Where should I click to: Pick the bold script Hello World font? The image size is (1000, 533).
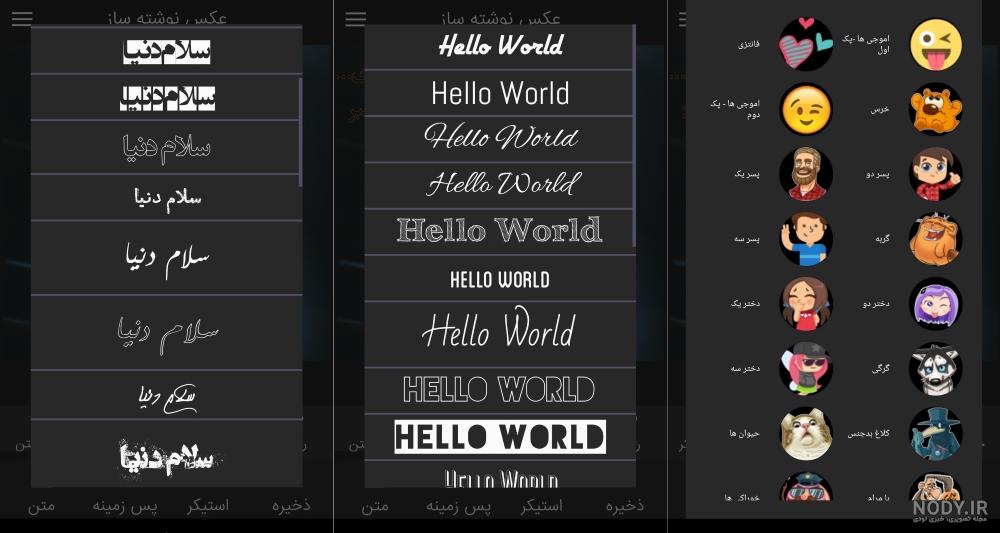500,47
